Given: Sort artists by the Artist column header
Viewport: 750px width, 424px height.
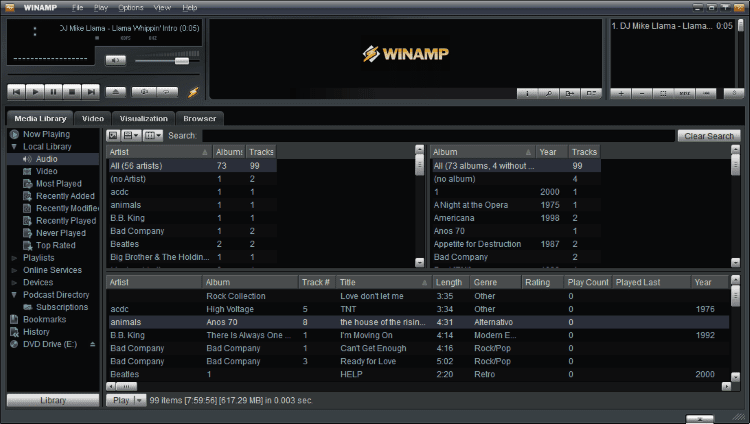Looking at the screenshot, I should pyautogui.click(x=159, y=152).
